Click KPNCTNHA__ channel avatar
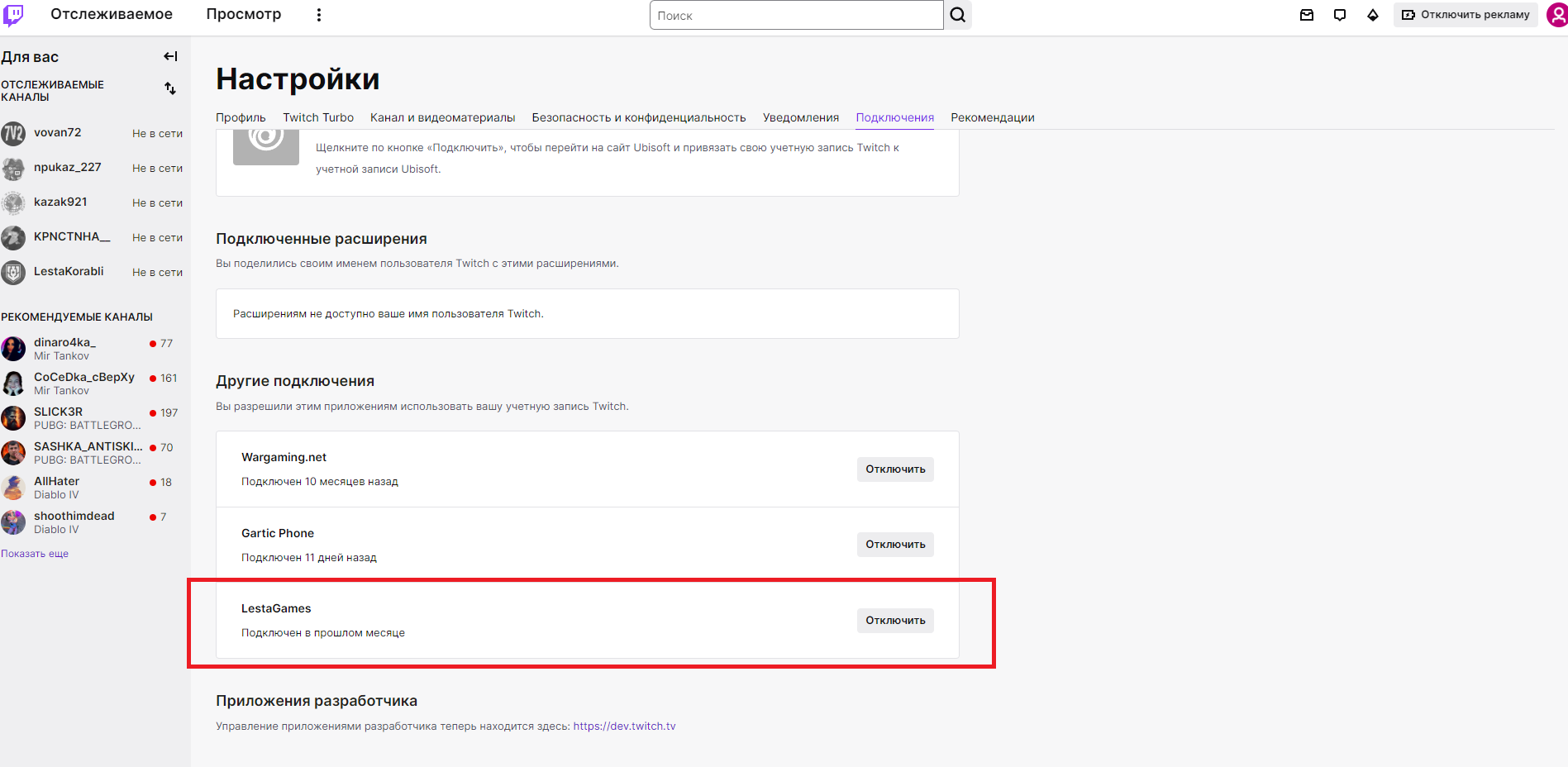Viewport: 1568px width, 767px height. point(13,238)
